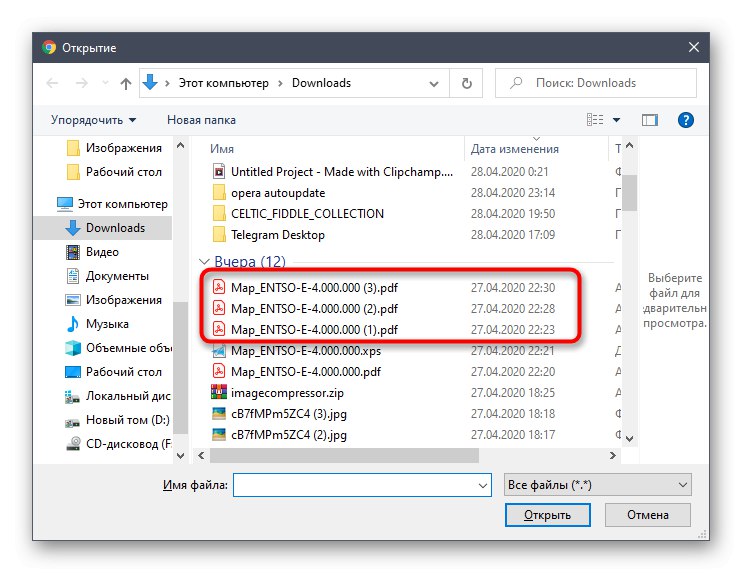Select 'Этот компьютер' in navigation tree

click(x=113, y=204)
